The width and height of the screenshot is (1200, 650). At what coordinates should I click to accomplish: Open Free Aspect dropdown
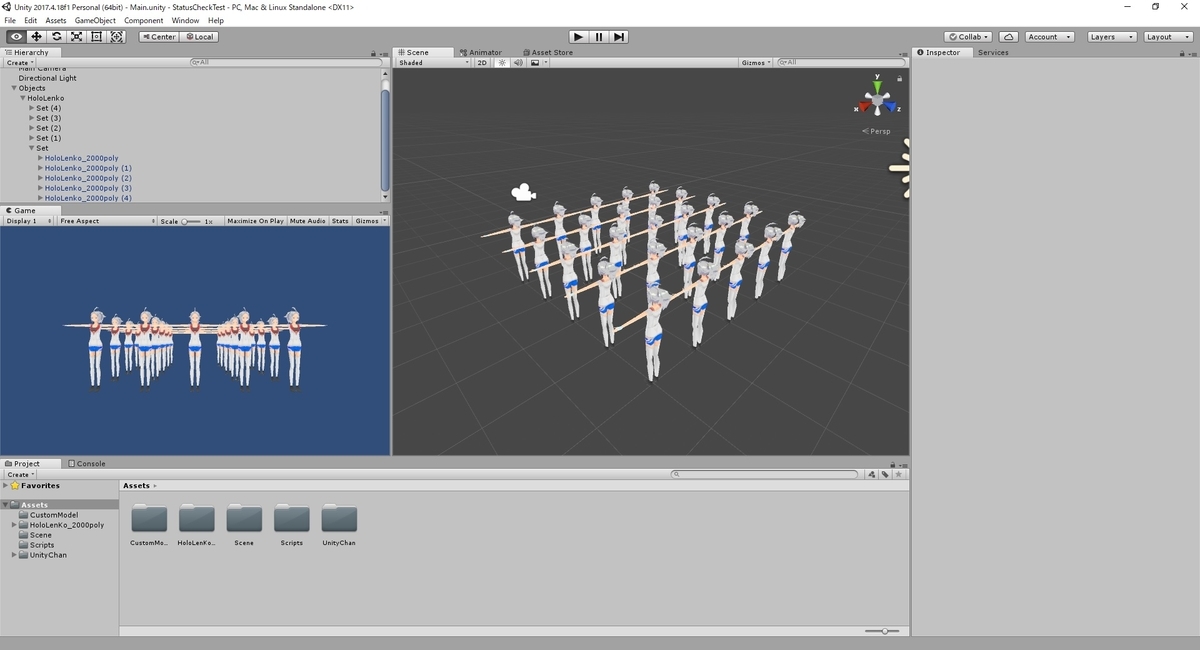pos(105,221)
